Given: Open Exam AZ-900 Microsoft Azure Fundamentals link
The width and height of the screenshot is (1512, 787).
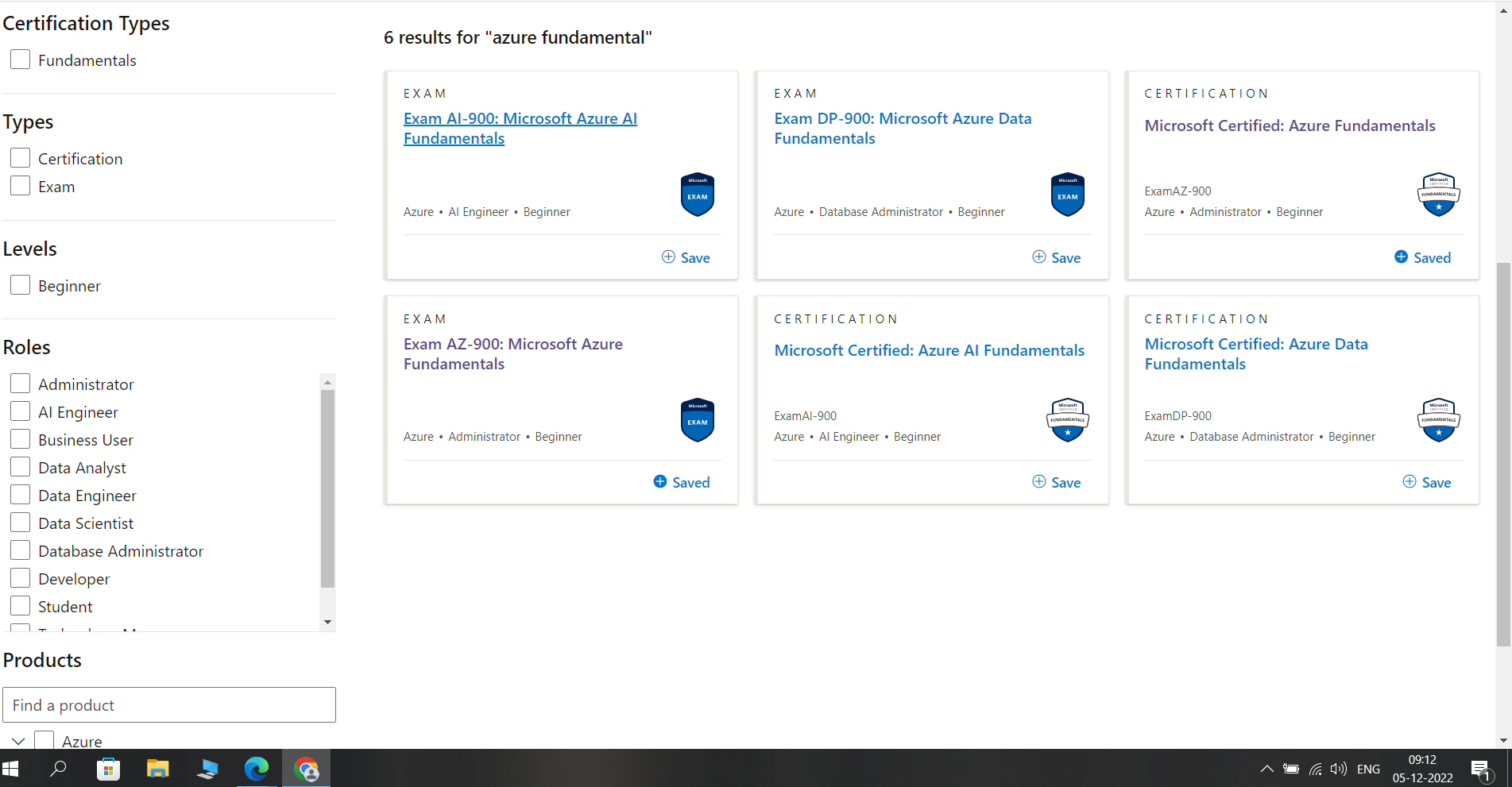Looking at the screenshot, I should click(513, 354).
